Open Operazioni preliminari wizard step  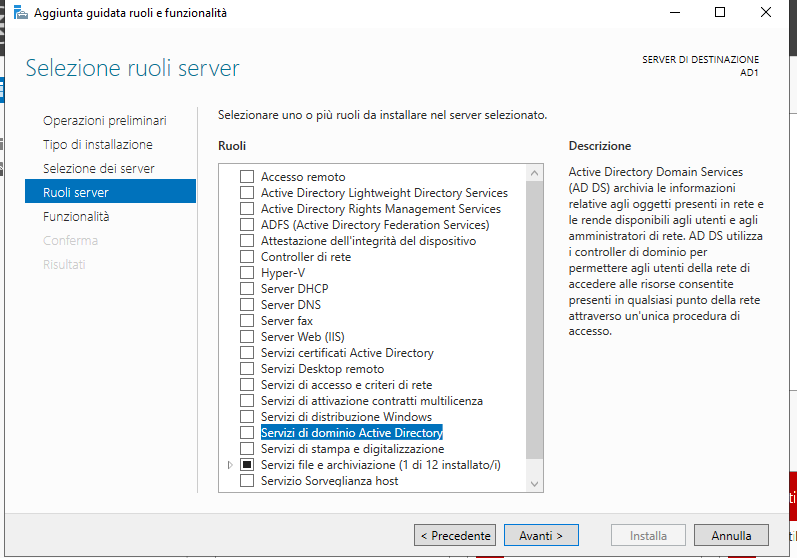pos(105,120)
